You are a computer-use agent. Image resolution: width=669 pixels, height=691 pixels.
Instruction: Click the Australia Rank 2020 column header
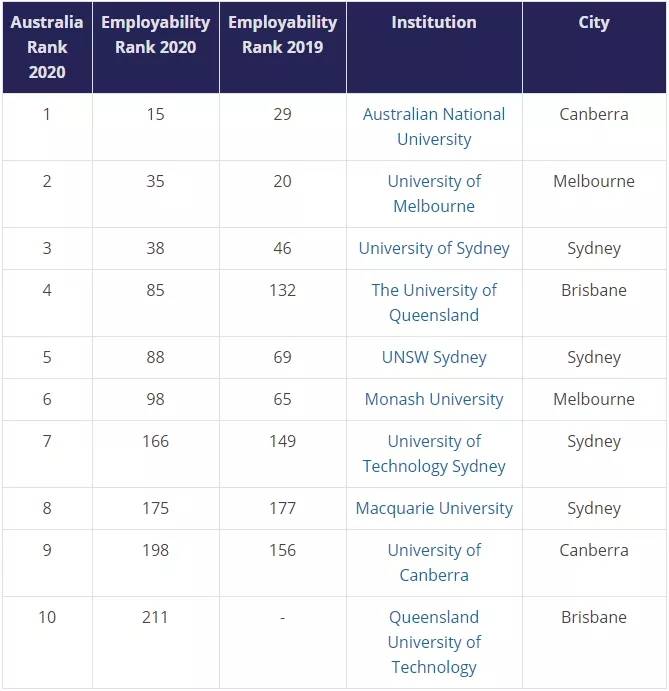[47, 46]
